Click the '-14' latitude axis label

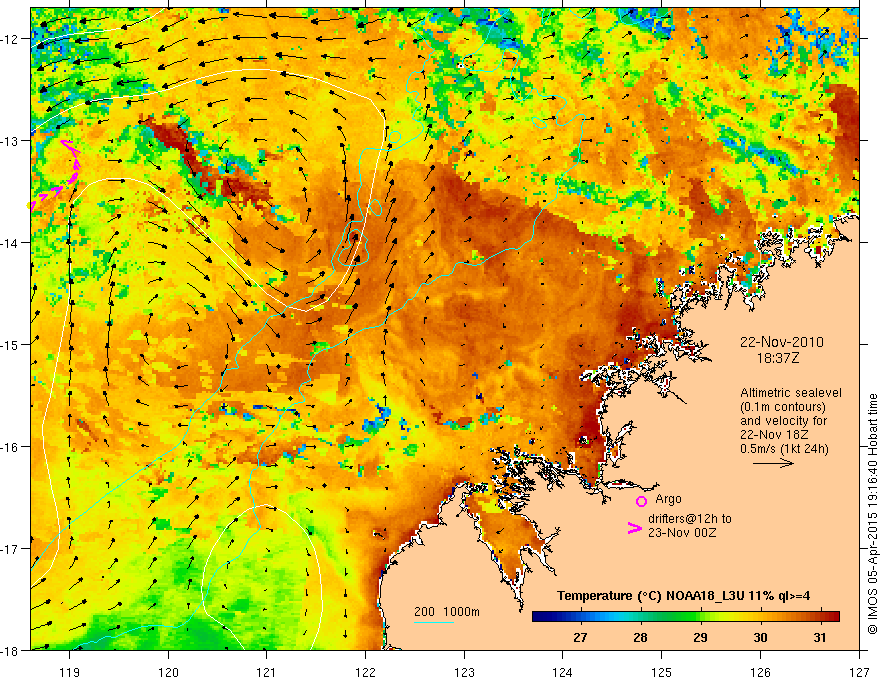[10, 243]
